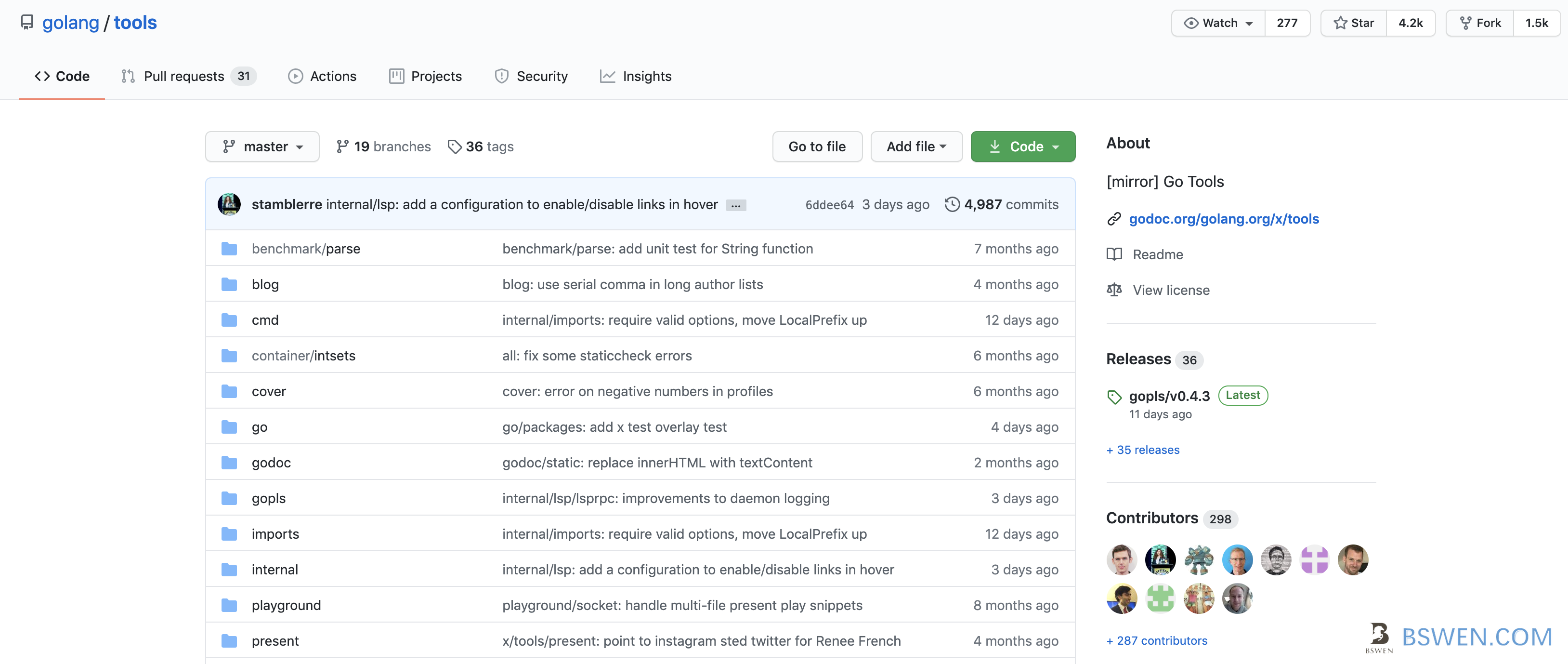Switch to the Code tab
Screen dimensions: 1568x664
(x=62, y=76)
